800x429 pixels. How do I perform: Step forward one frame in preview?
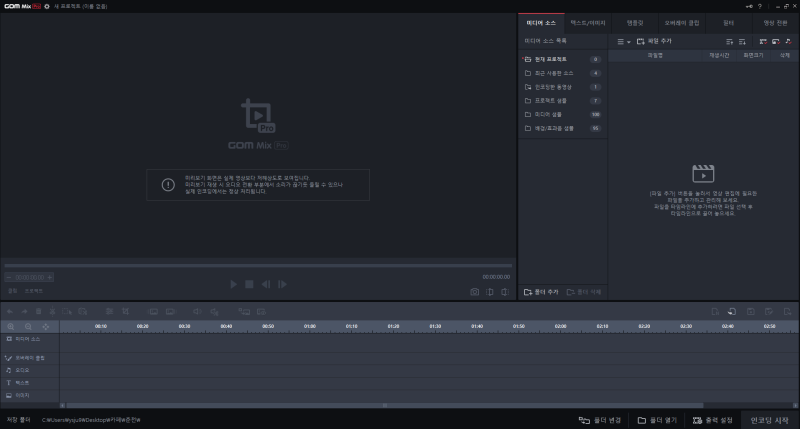coord(282,284)
